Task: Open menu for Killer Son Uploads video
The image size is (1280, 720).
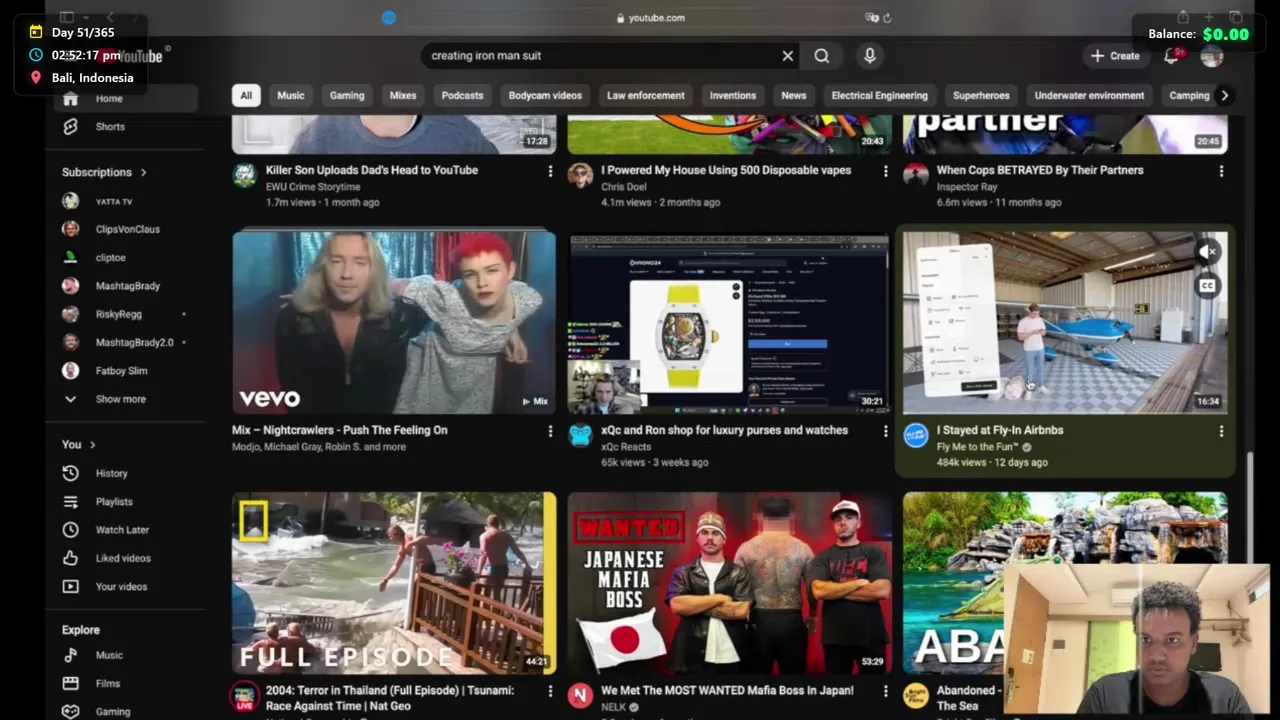Action: (x=550, y=171)
